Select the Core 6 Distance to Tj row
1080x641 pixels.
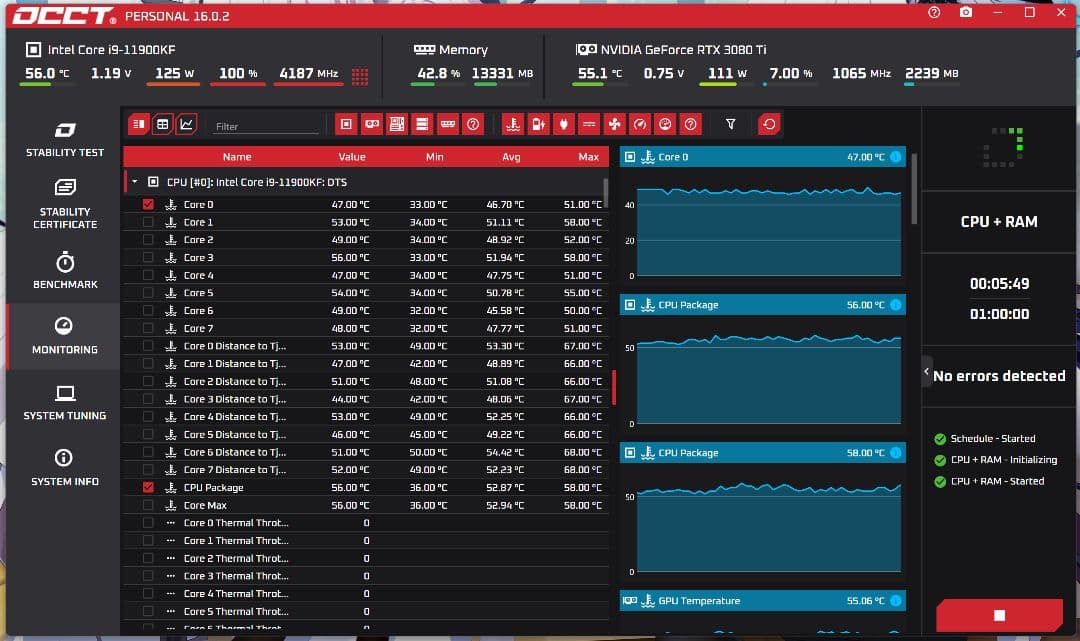coord(365,452)
